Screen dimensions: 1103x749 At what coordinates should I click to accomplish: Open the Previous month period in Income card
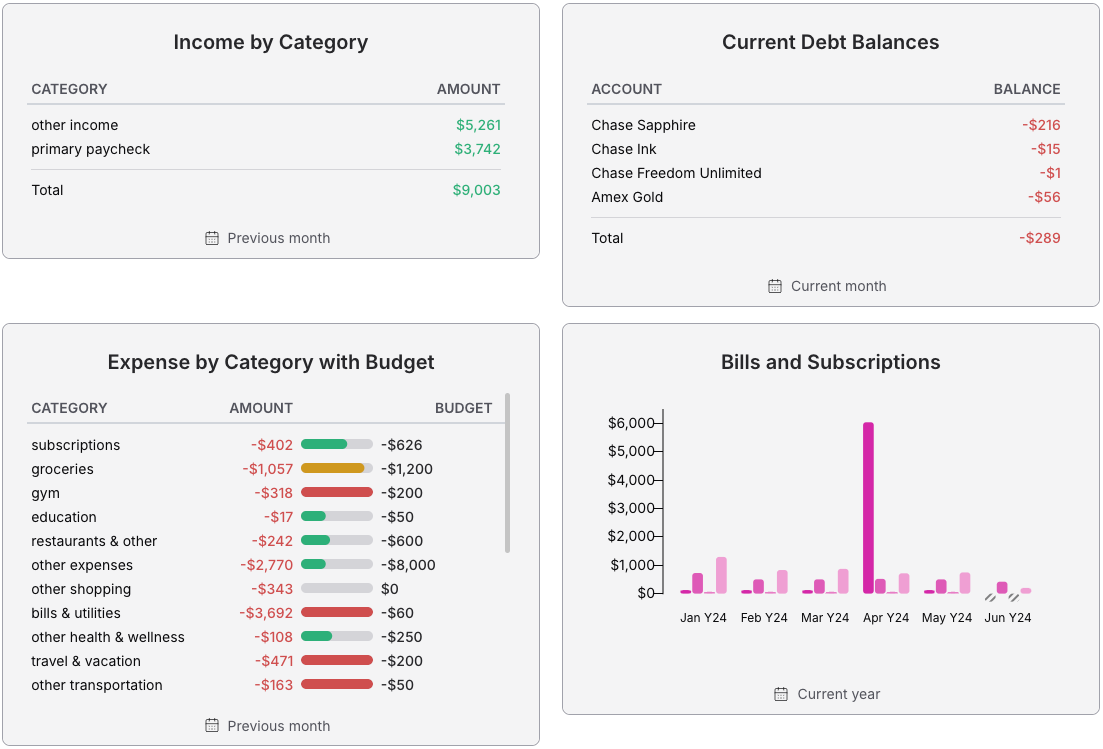point(278,238)
